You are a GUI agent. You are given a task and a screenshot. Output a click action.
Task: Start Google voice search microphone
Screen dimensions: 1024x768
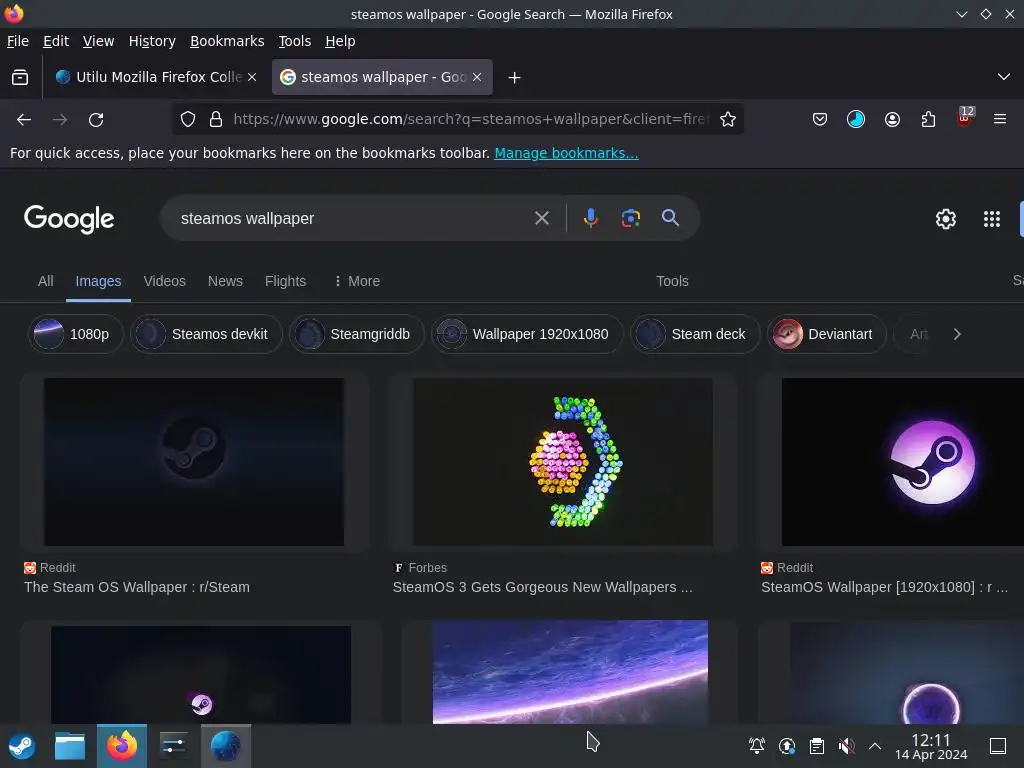tap(590, 218)
